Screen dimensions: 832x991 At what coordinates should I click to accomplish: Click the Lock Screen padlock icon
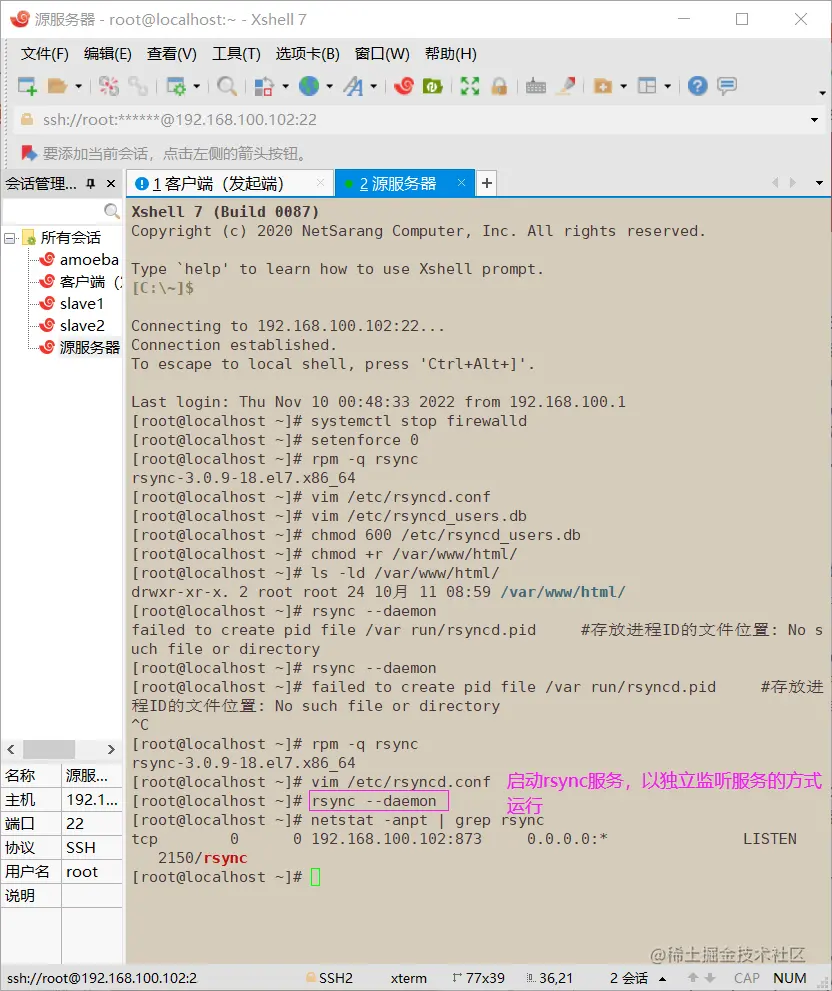click(x=499, y=86)
